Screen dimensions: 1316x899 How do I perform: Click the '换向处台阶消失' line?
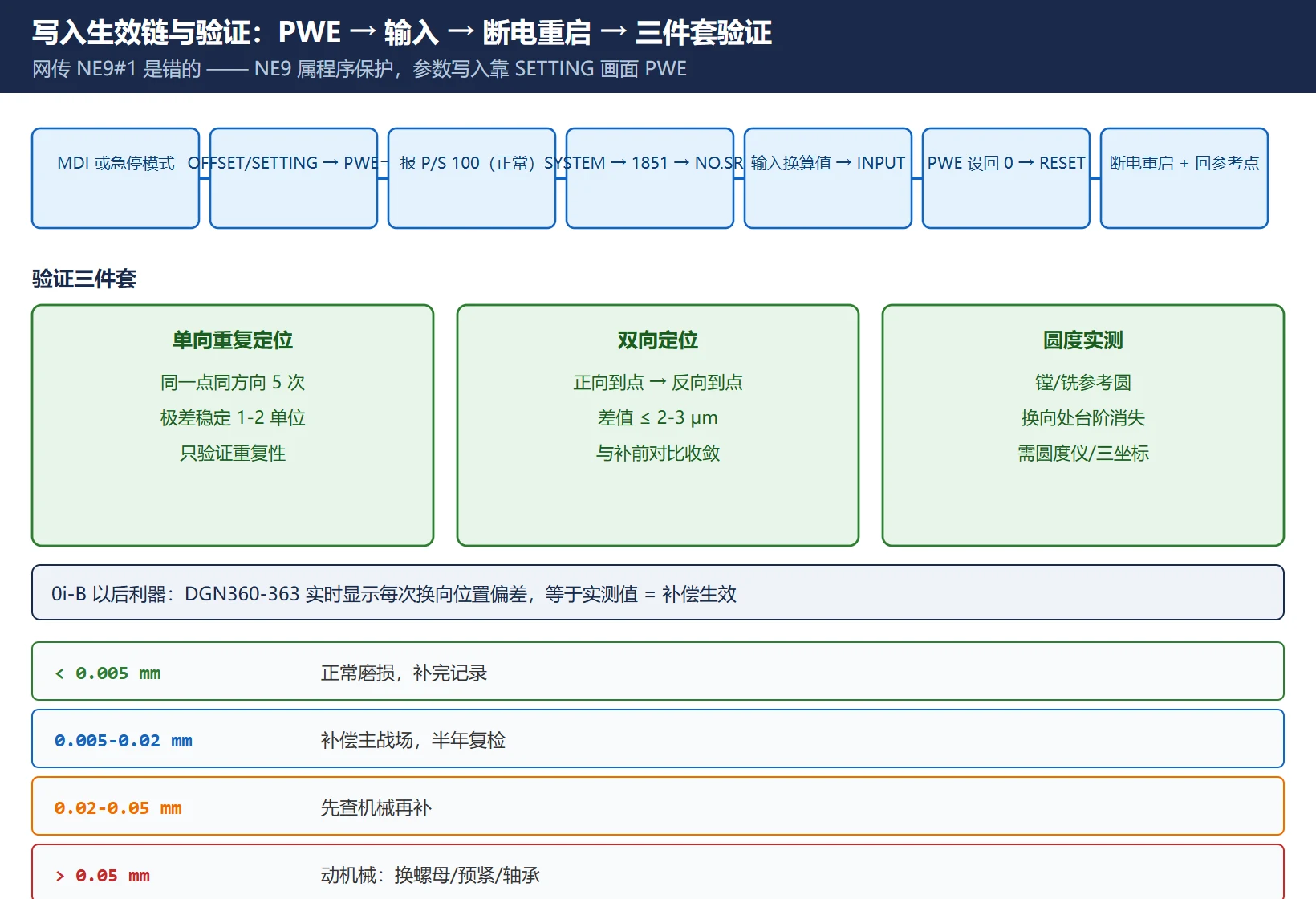click(1083, 417)
